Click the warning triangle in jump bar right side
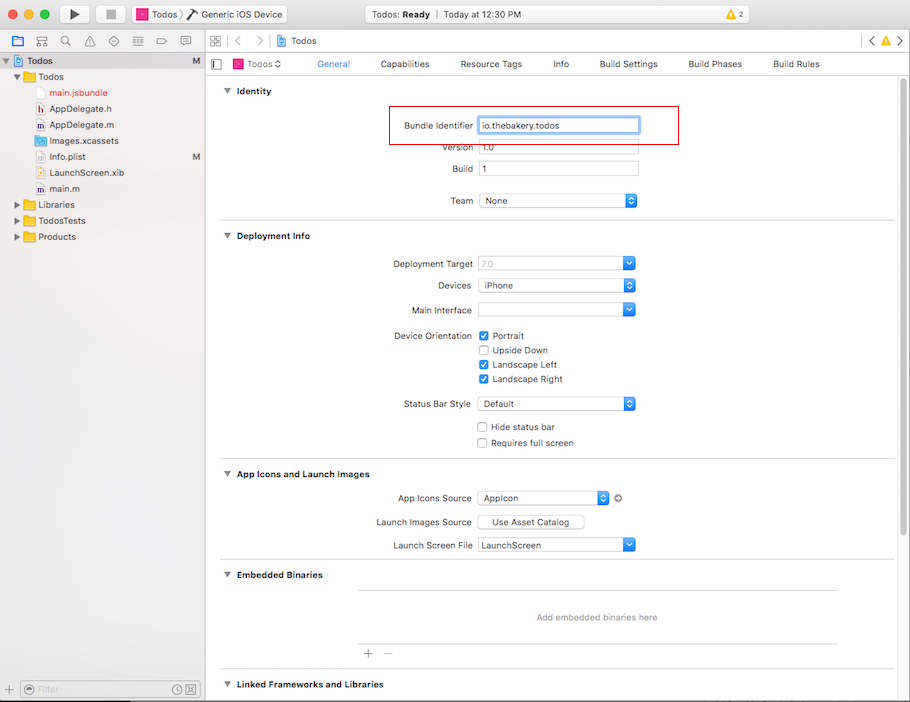Viewport: 910px width, 702px height. pos(886,41)
